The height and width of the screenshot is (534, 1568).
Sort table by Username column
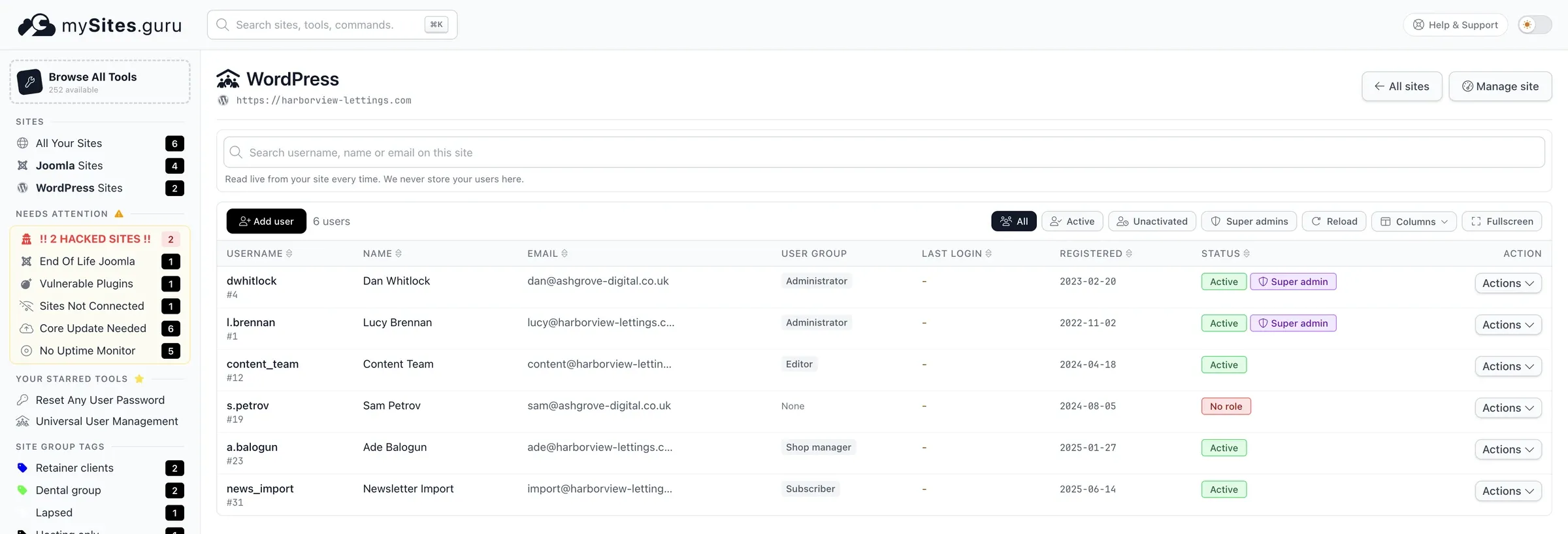pyautogui.click(x=259, y=254)
